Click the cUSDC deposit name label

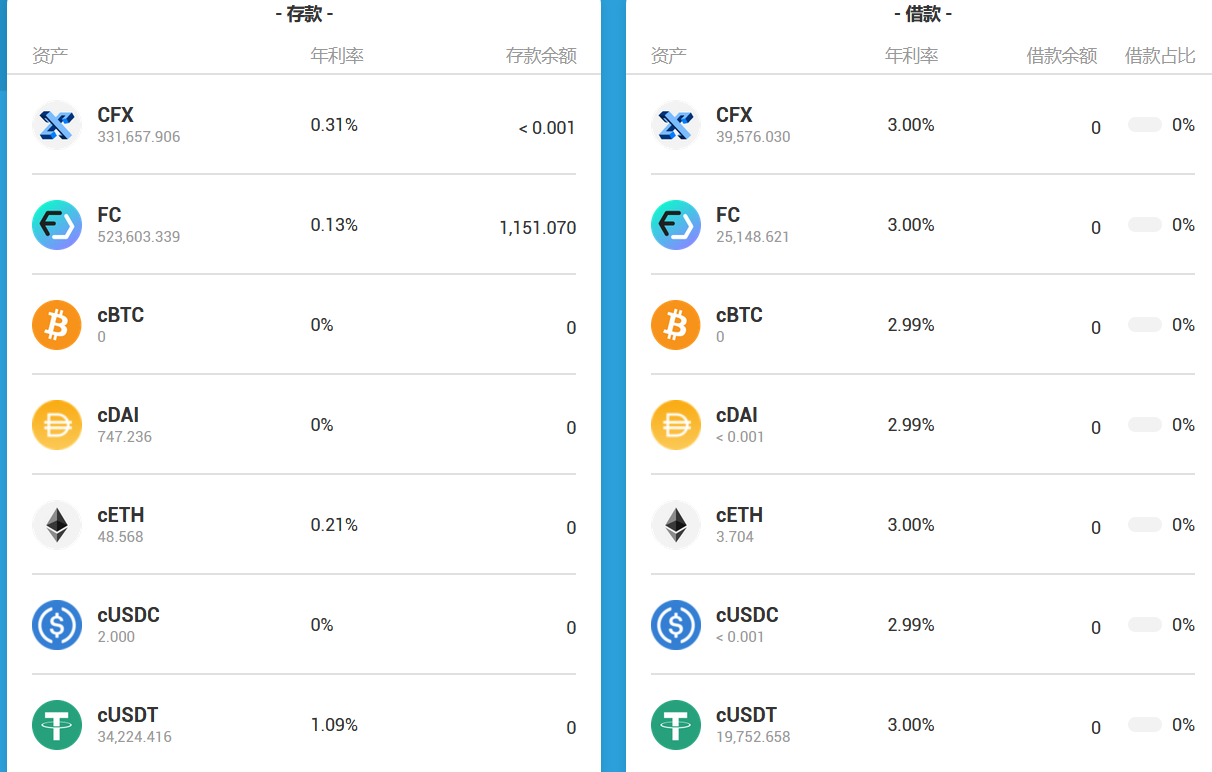click(128, 615)
